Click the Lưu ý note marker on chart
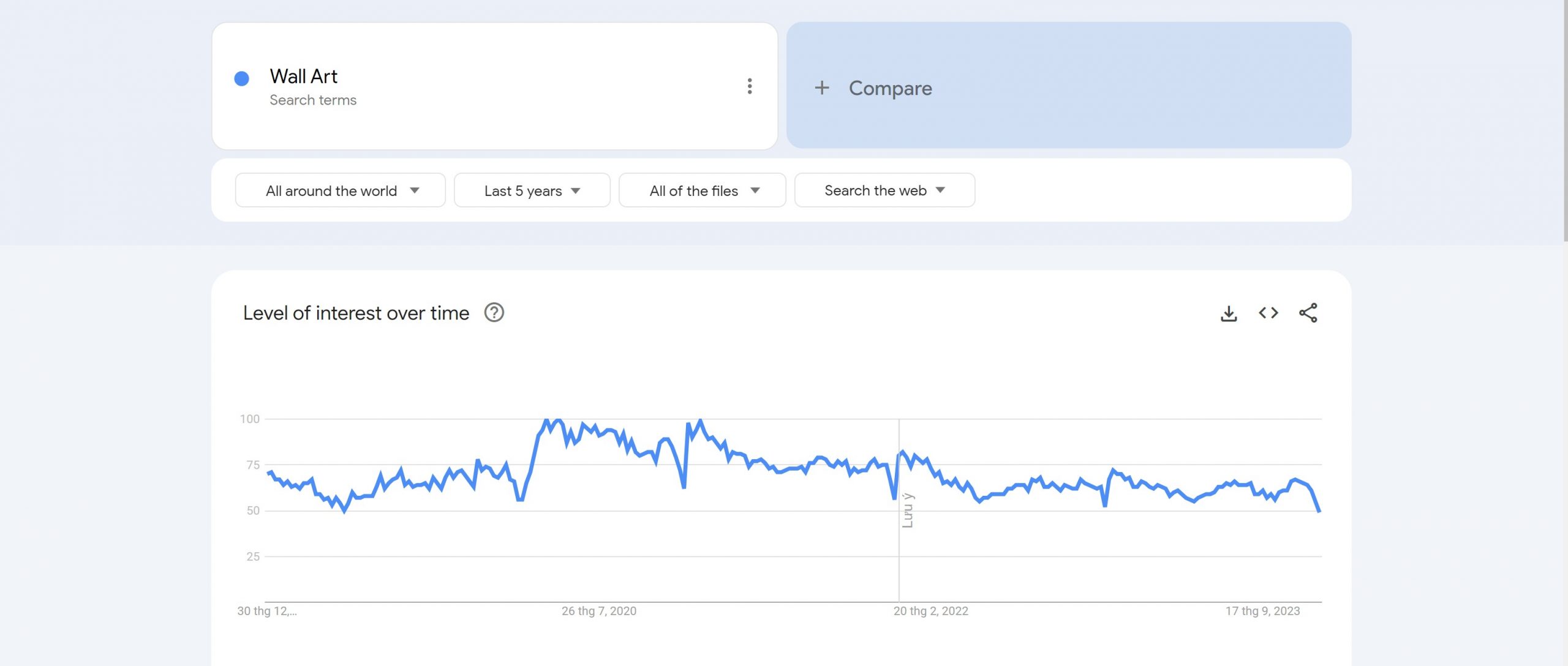1568x666 pixels. click(x=908, y=510)
